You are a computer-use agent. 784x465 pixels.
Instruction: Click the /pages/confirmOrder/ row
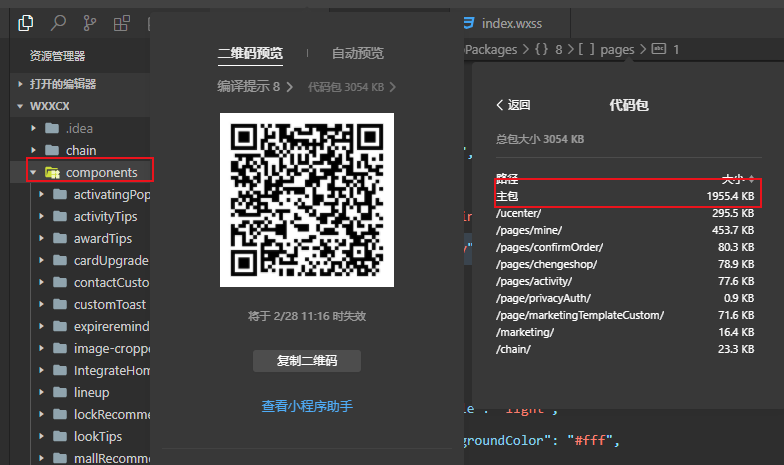[625, 247]
